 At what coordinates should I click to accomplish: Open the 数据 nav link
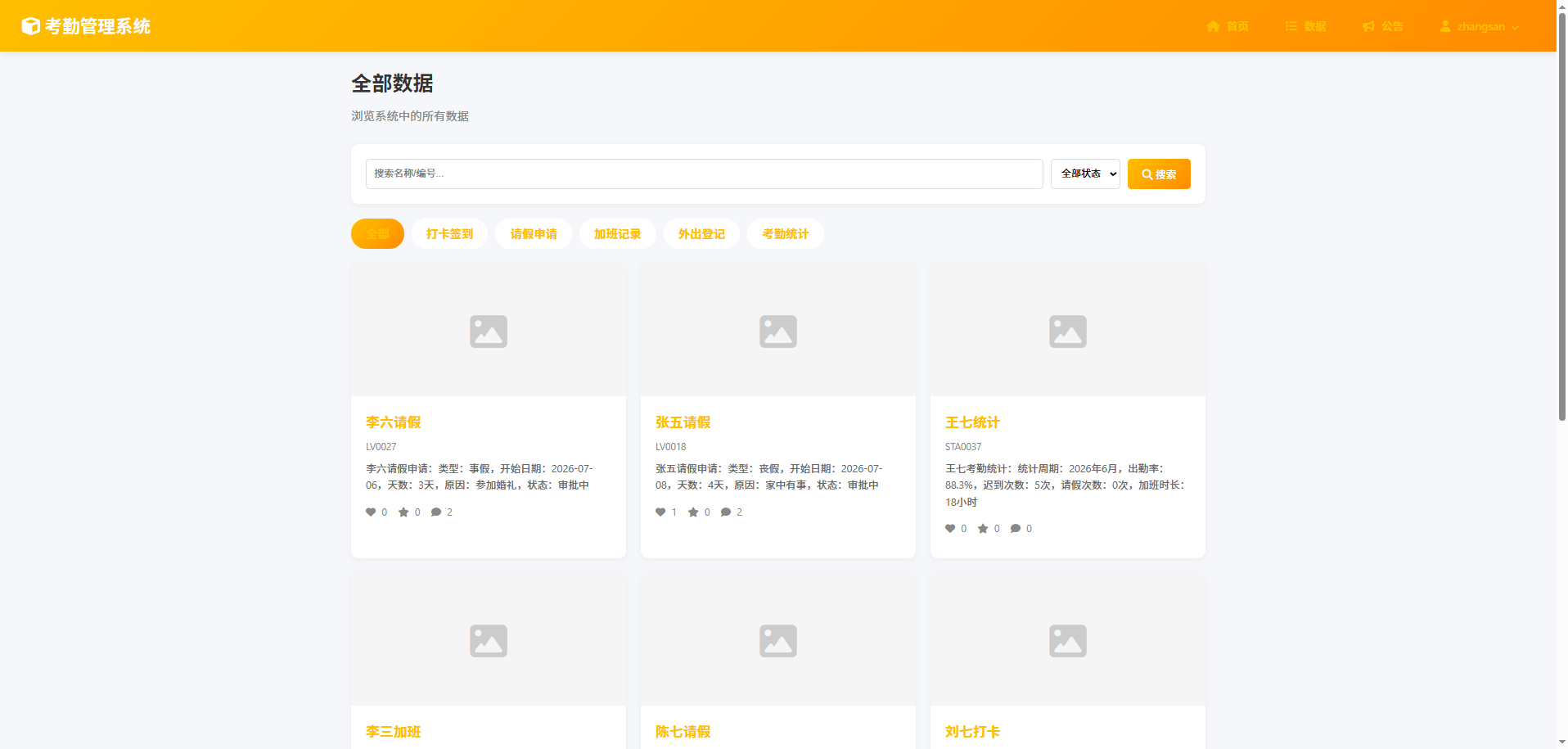coord(1305,26)
